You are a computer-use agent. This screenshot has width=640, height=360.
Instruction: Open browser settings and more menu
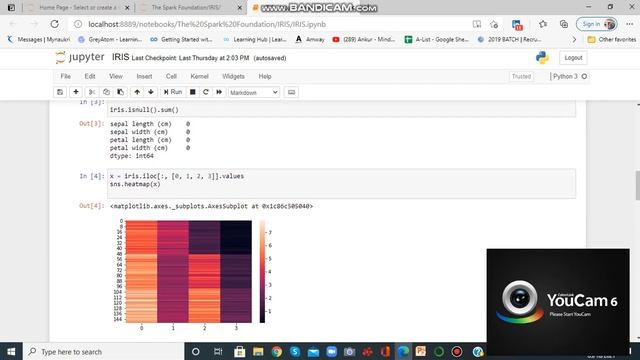(629, 24)
